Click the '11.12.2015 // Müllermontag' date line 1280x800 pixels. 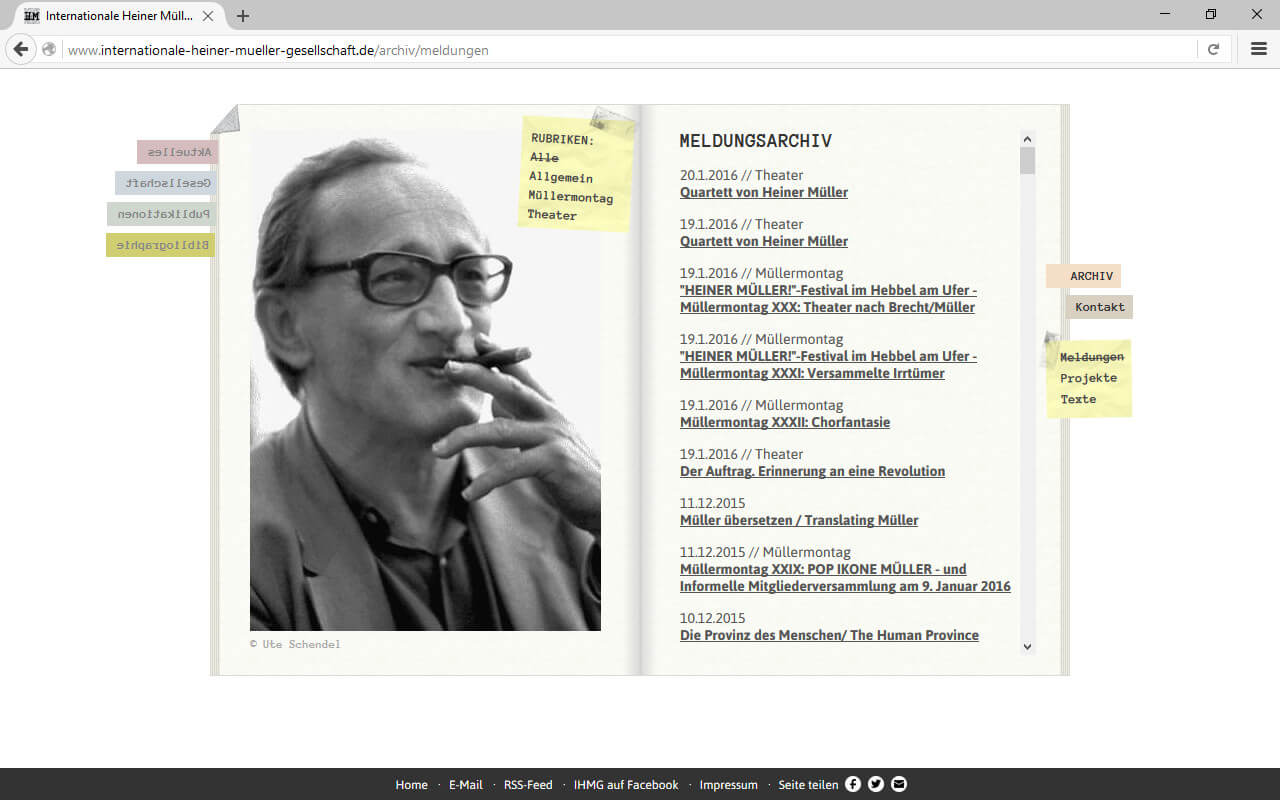[x=765, y=552]
